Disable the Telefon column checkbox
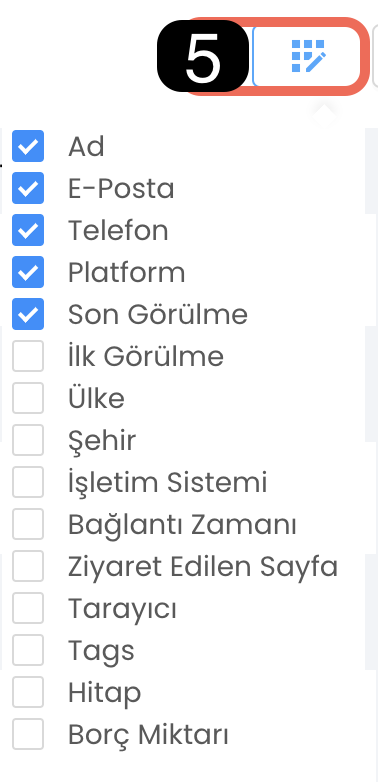The image size is (378, 782). (x=28, y=230)
